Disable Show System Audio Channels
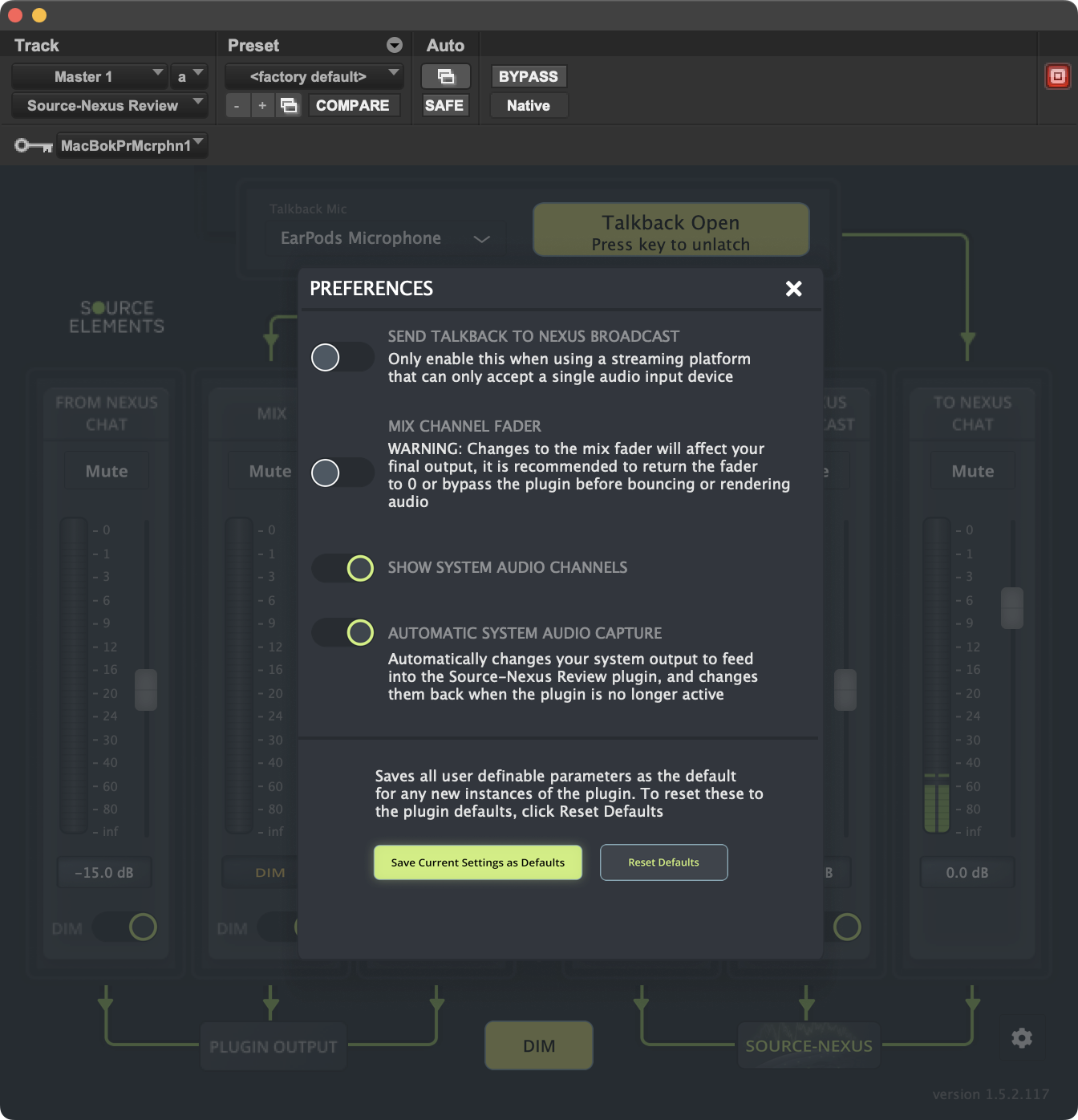The image size is (1078, 1120). point(342,568)
